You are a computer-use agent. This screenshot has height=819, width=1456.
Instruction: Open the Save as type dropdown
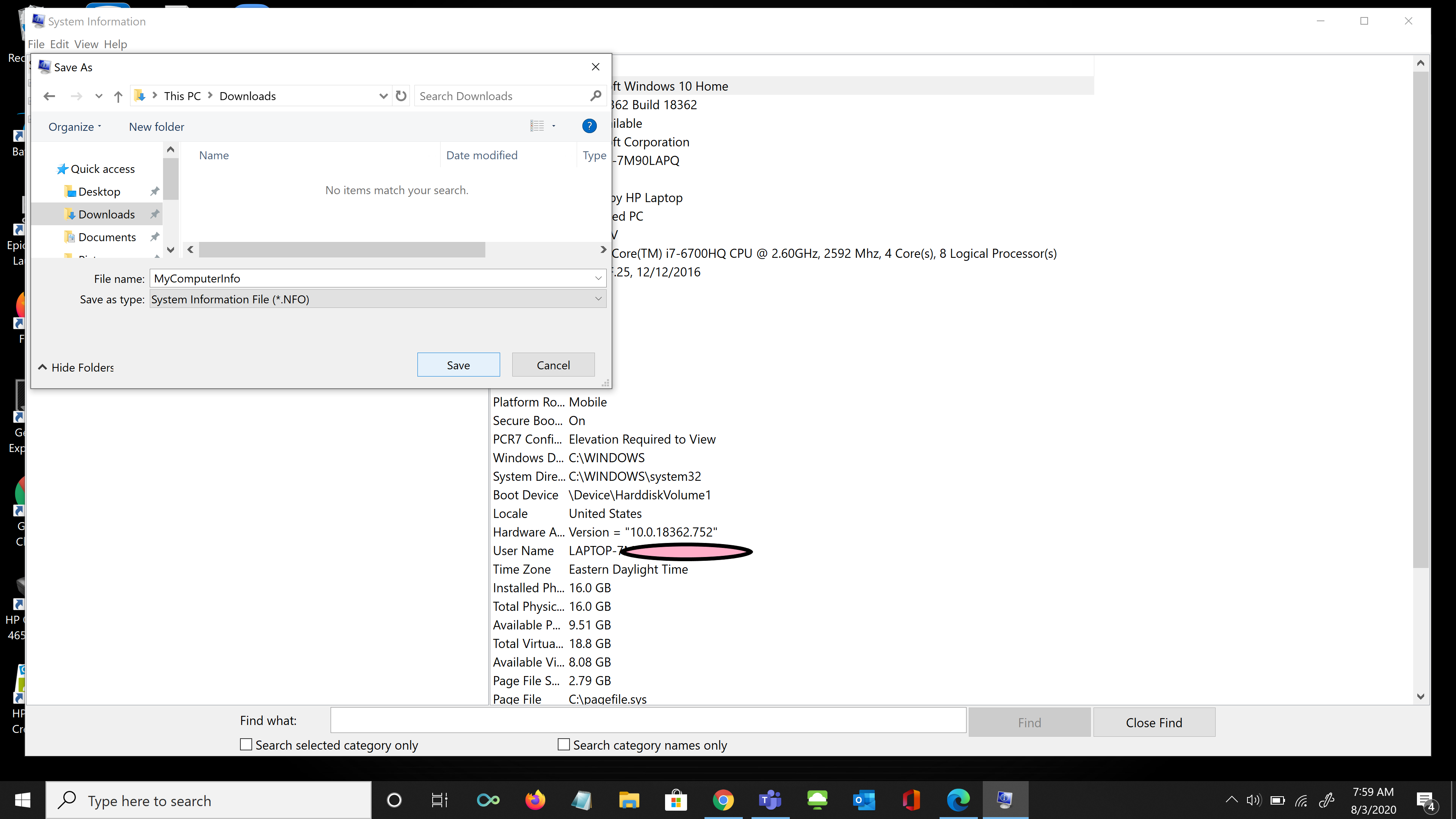click(378, 299)
